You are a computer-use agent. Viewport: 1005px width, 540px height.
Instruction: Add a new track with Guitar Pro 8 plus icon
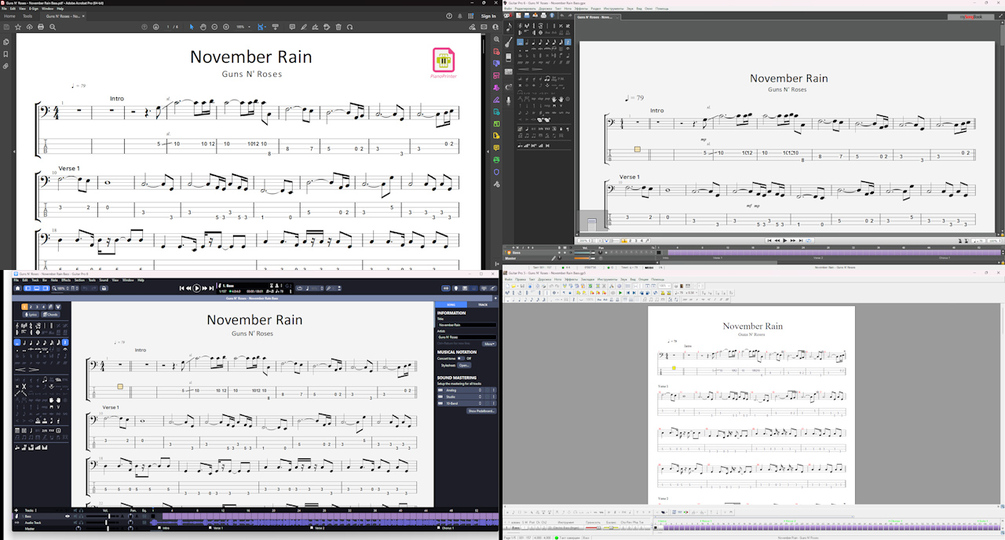point(16,511)
